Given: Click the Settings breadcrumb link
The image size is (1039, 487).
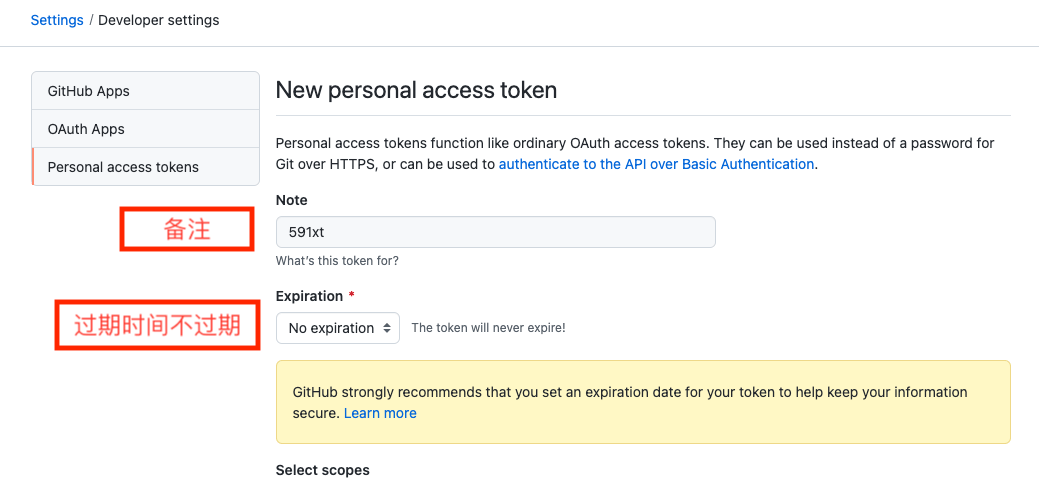Looking at the screenshot, I should (57, 20).
